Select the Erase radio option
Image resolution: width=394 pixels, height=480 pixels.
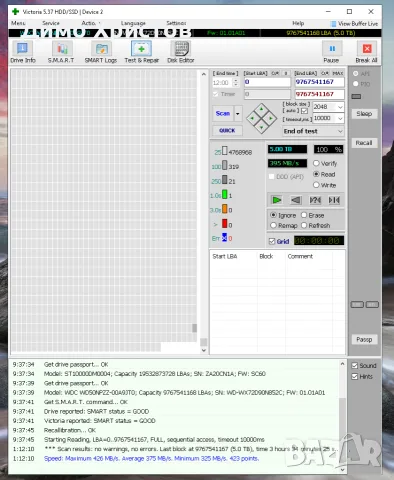[304, 215]
